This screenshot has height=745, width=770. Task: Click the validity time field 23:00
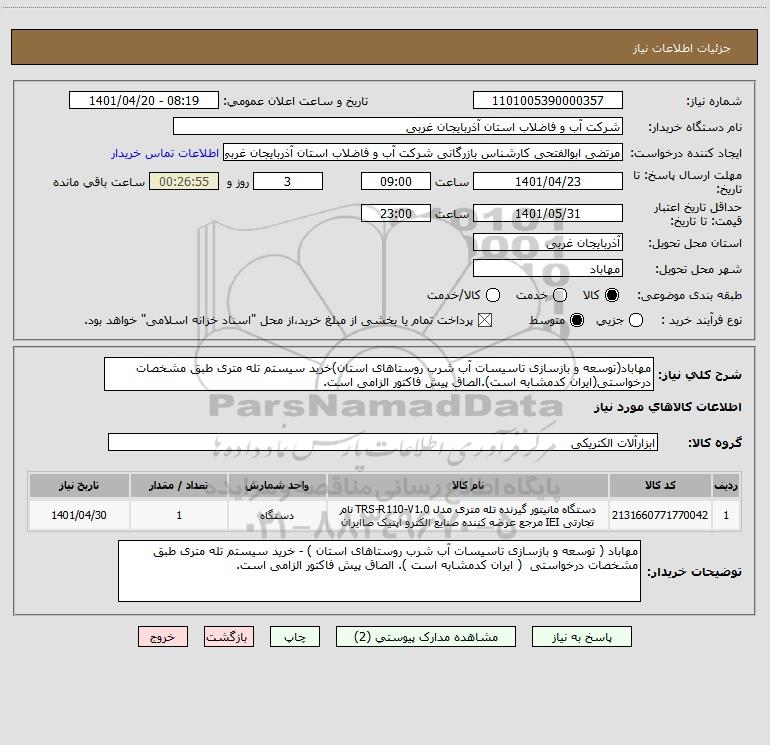click(396, 213)
